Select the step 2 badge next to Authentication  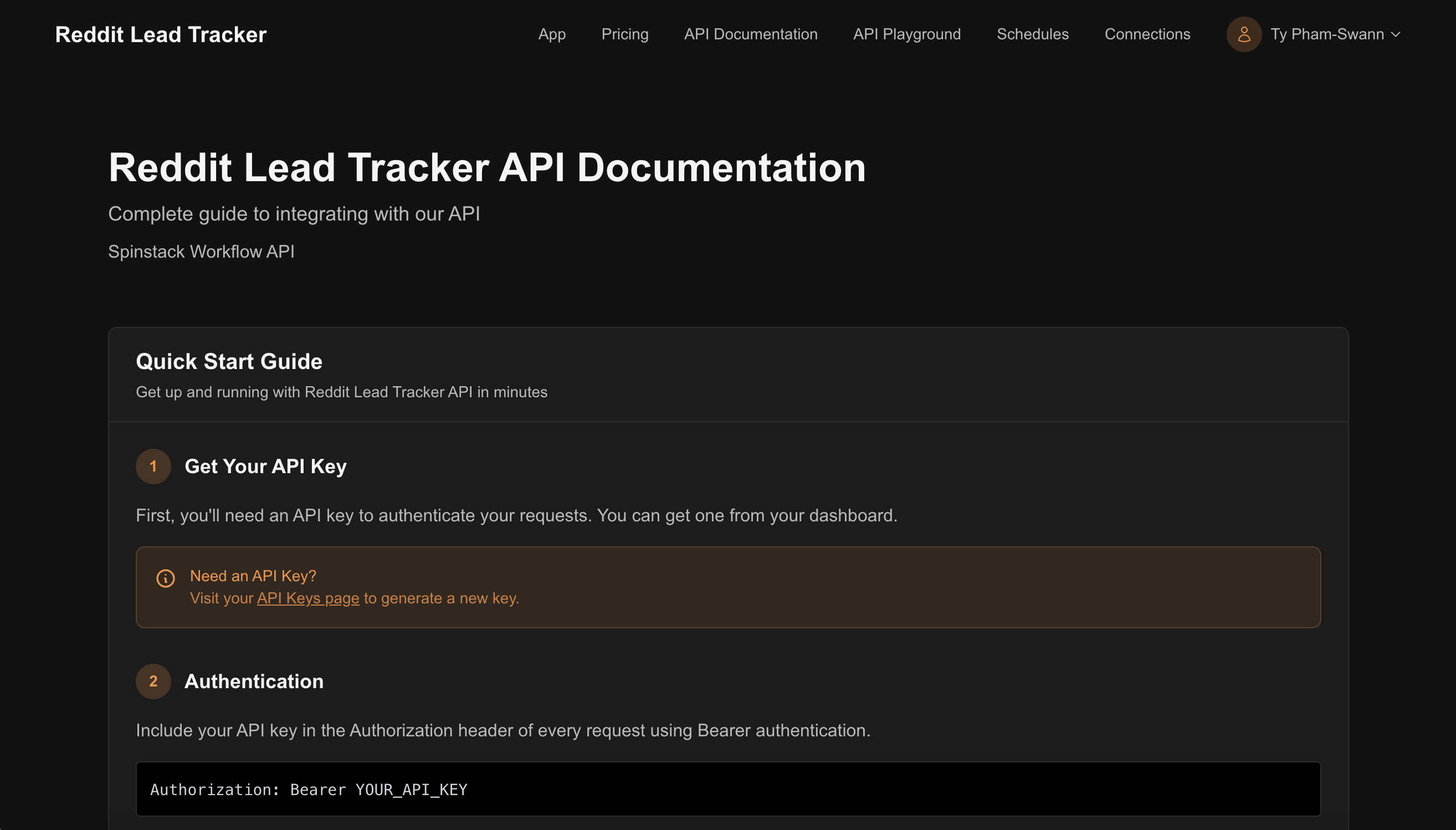pyautogui.click(x=153, y=680)
